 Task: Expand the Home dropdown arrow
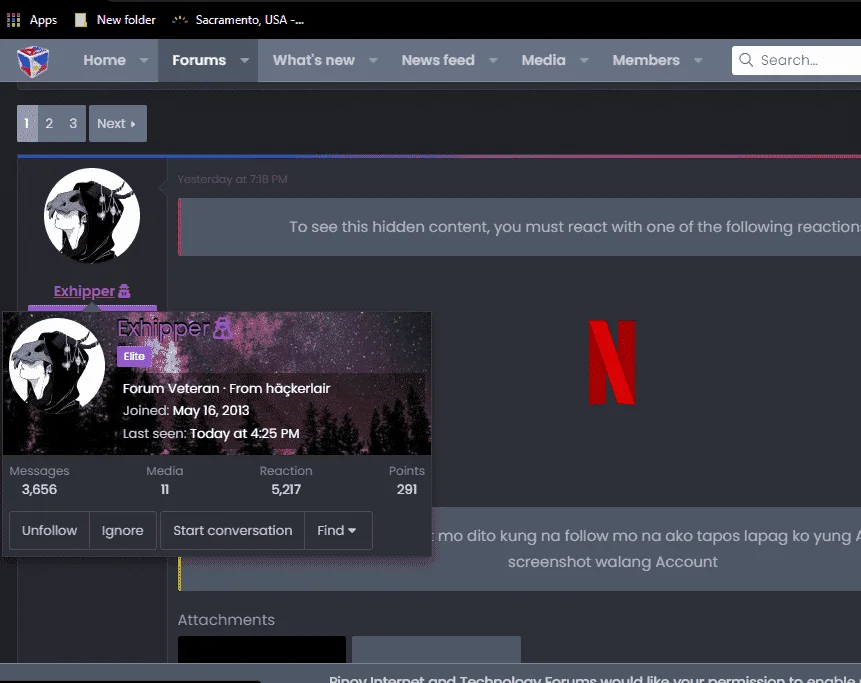click(x=144, y=60)
